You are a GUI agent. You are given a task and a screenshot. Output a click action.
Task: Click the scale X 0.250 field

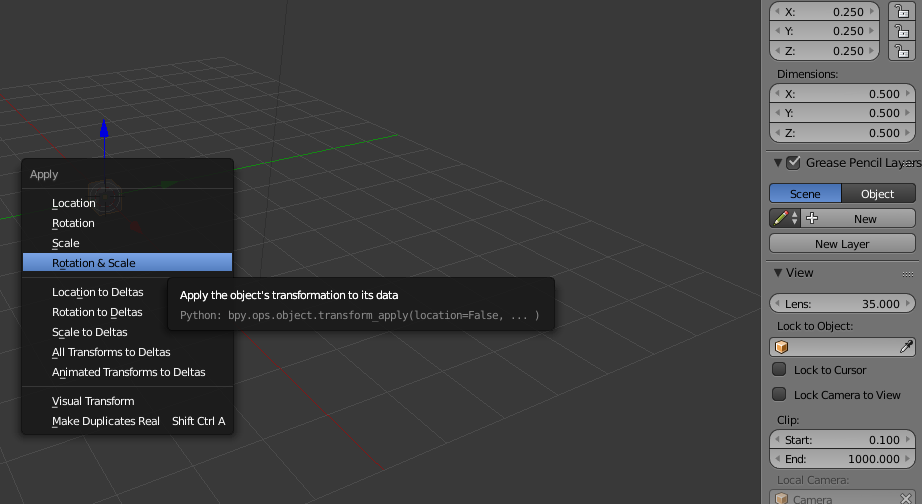(x=824, y=11)
